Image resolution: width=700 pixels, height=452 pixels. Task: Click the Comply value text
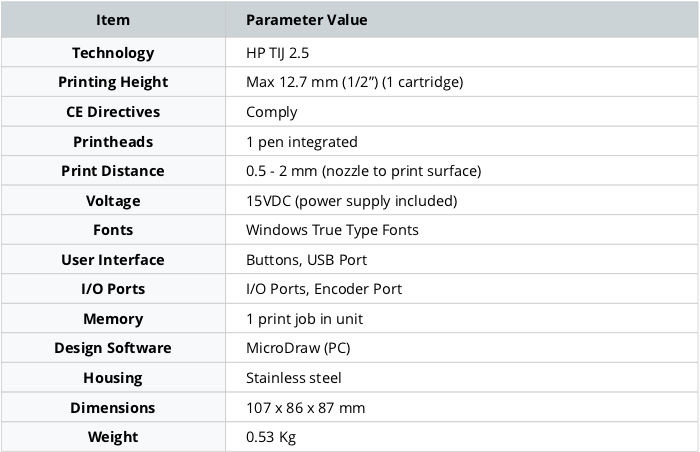click(271, 112)
